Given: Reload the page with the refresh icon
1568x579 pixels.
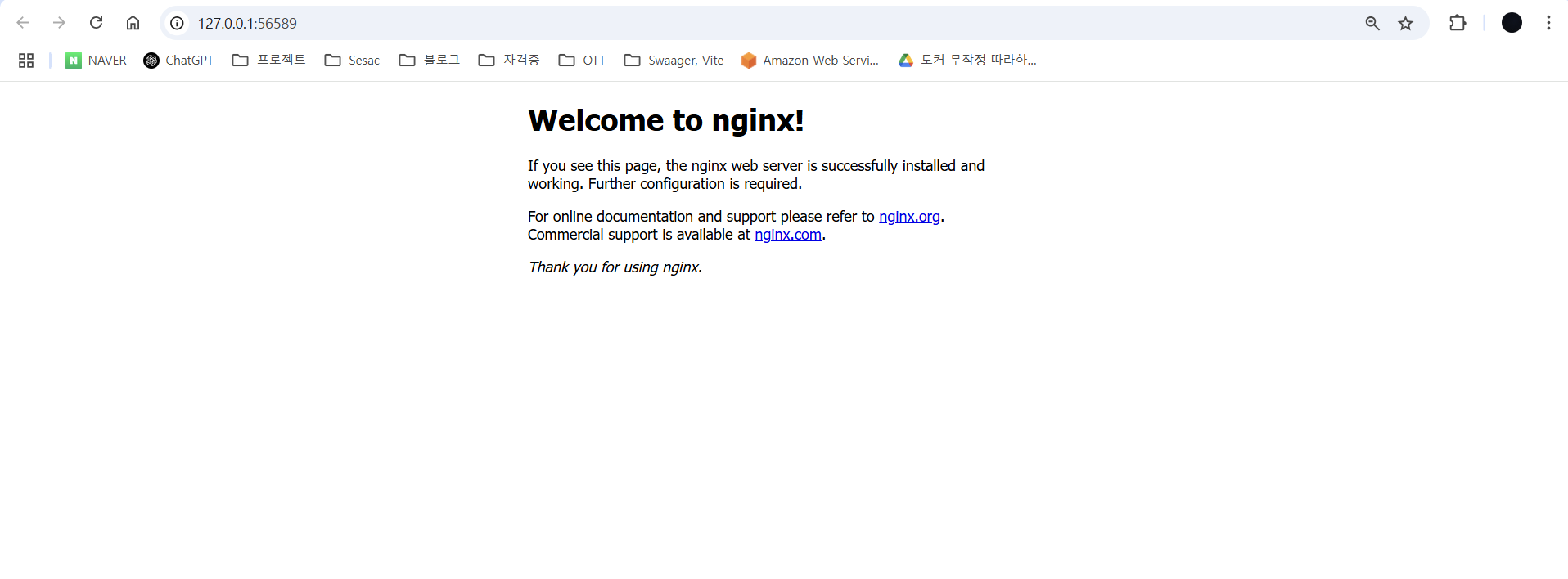Looking at the screenshot, I should point(96,23).
